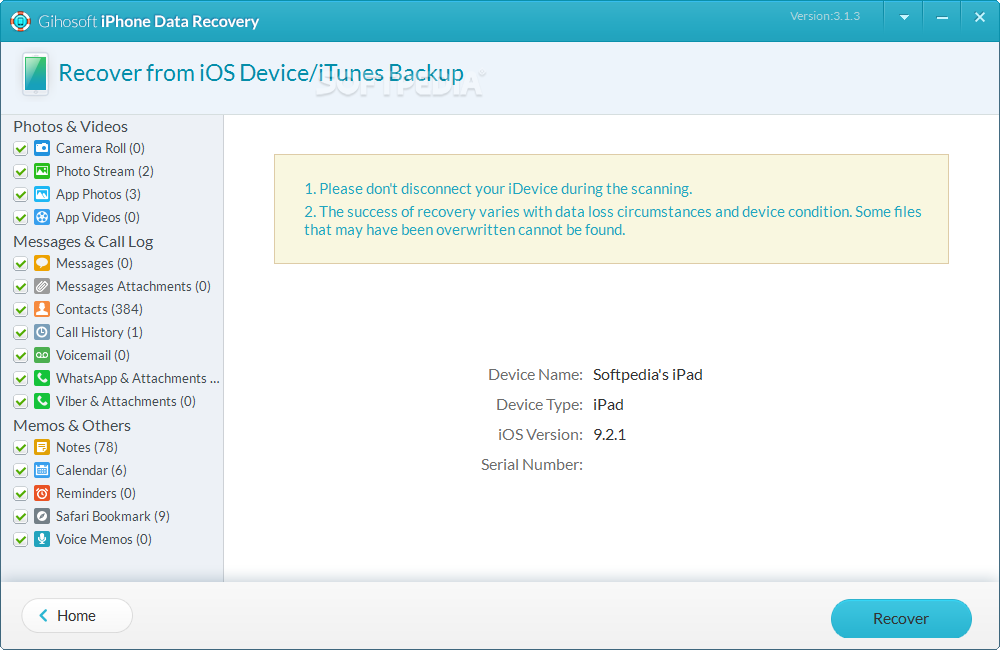Click the Version:3.1.3 label

[825, 16]
